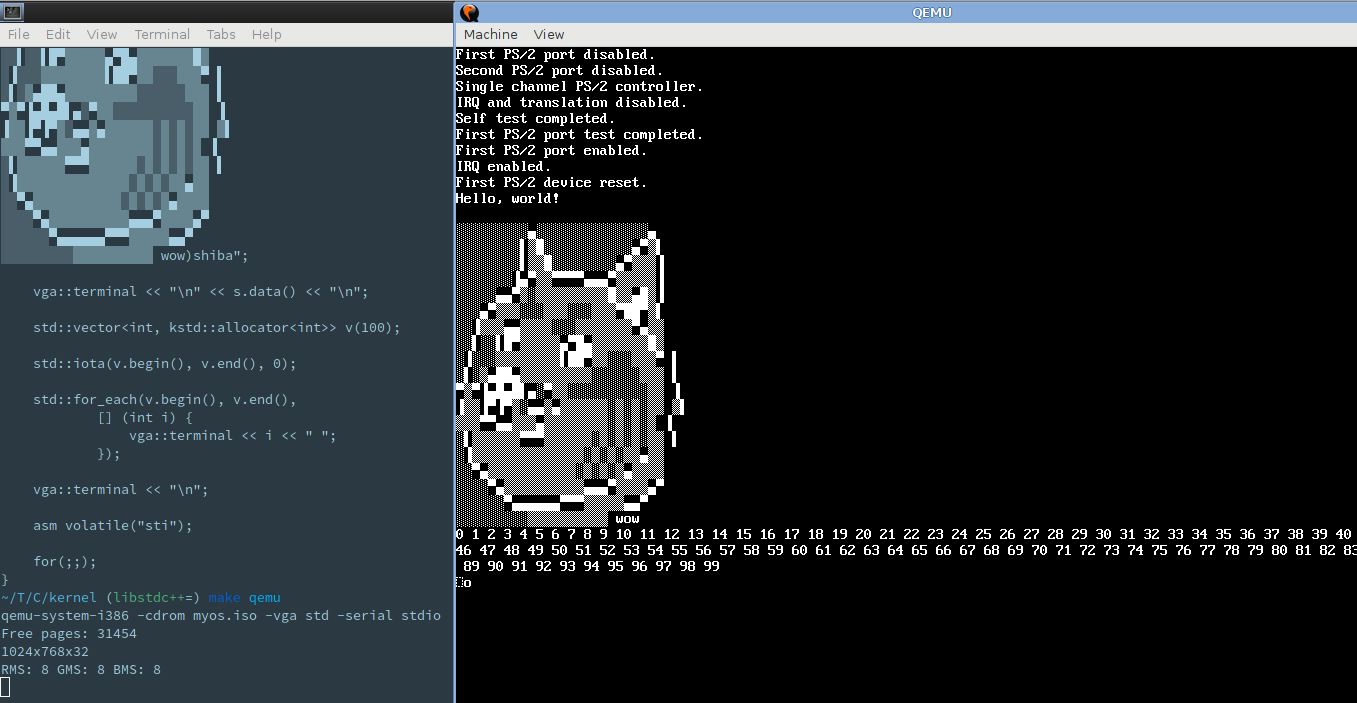Screen dimensions: 1357x703
Task: Open the terminal's View menu
Action: [102, 34]
